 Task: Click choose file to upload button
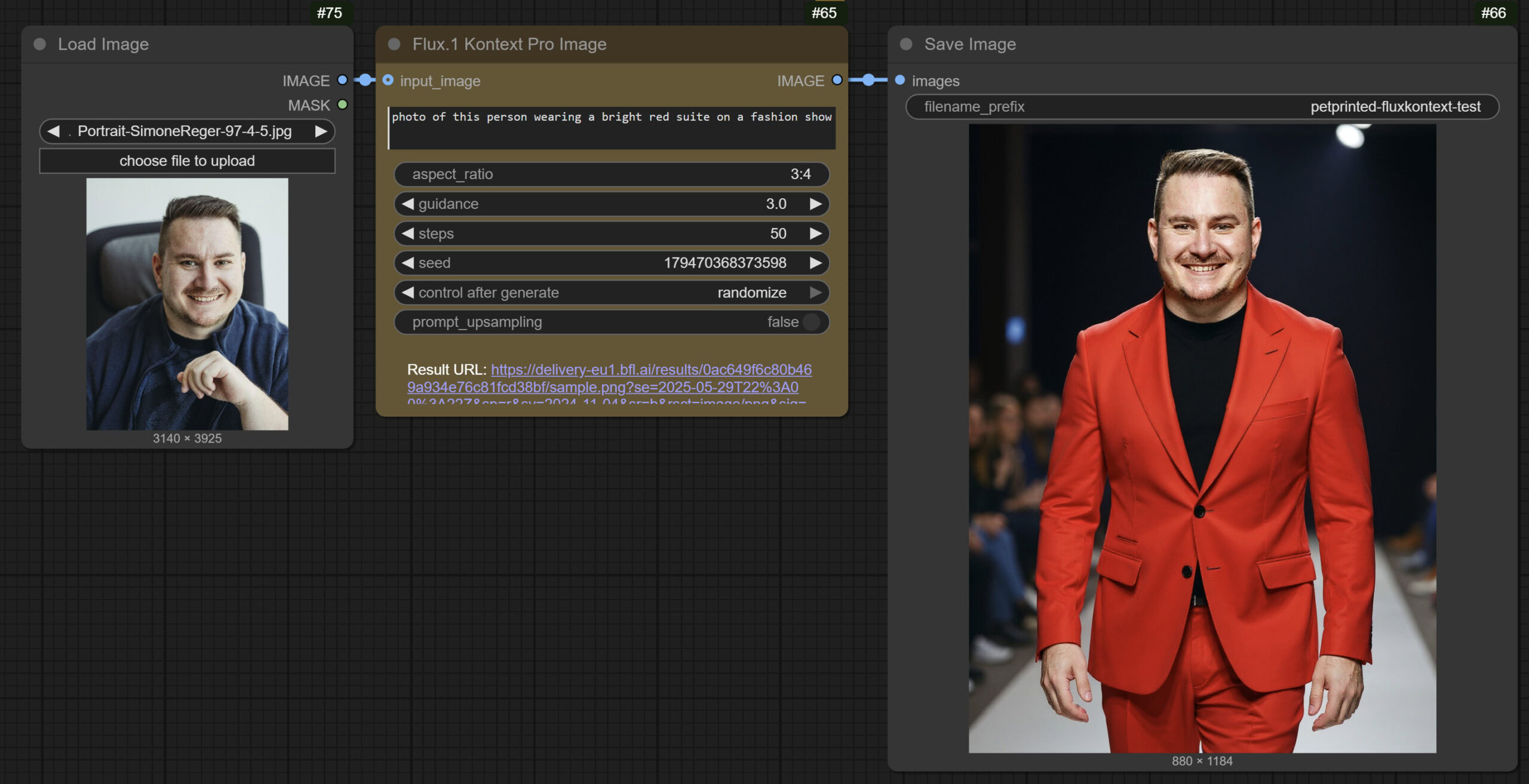(x=187, y=161)
